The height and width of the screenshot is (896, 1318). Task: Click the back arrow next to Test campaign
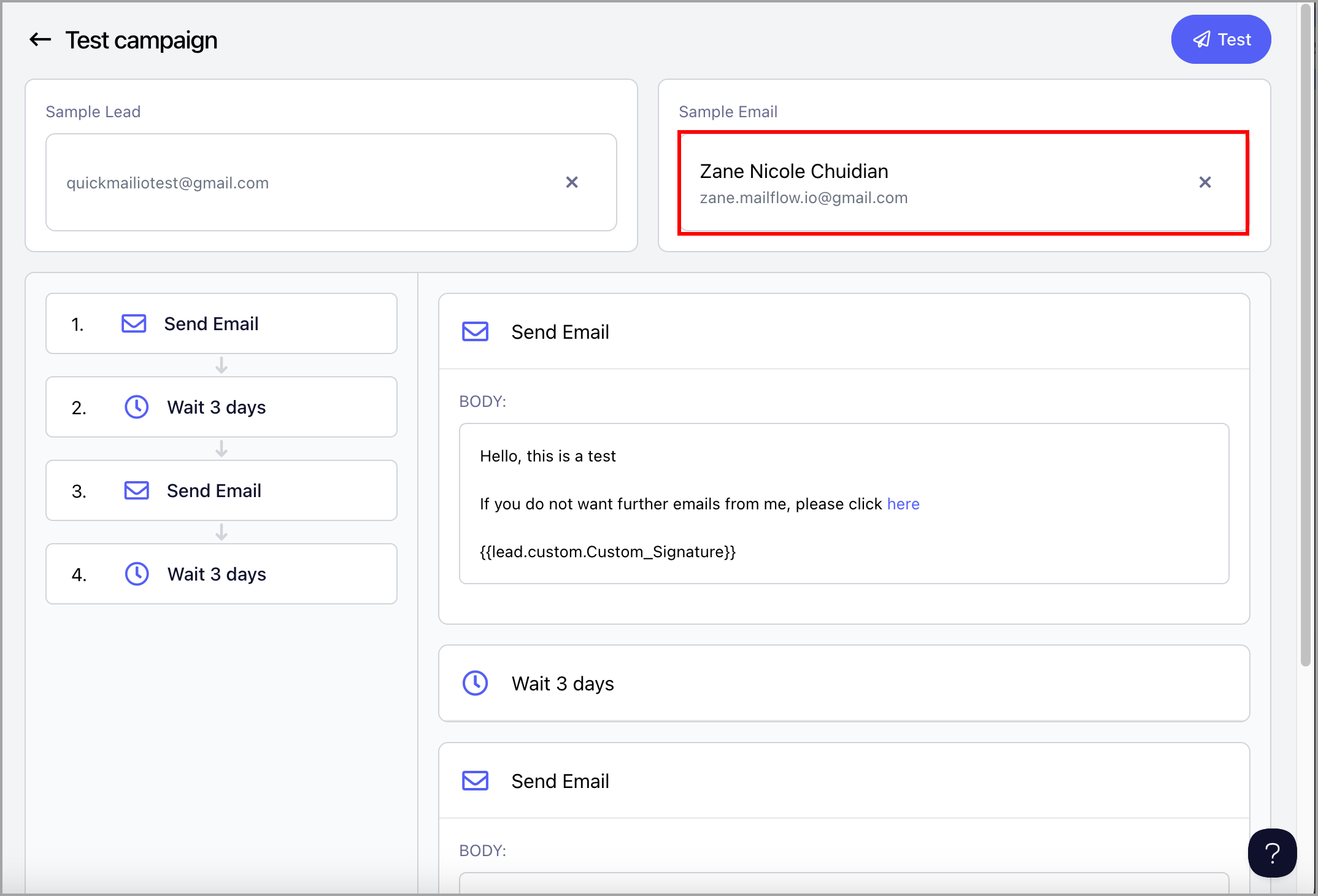[x=40, y=40]
